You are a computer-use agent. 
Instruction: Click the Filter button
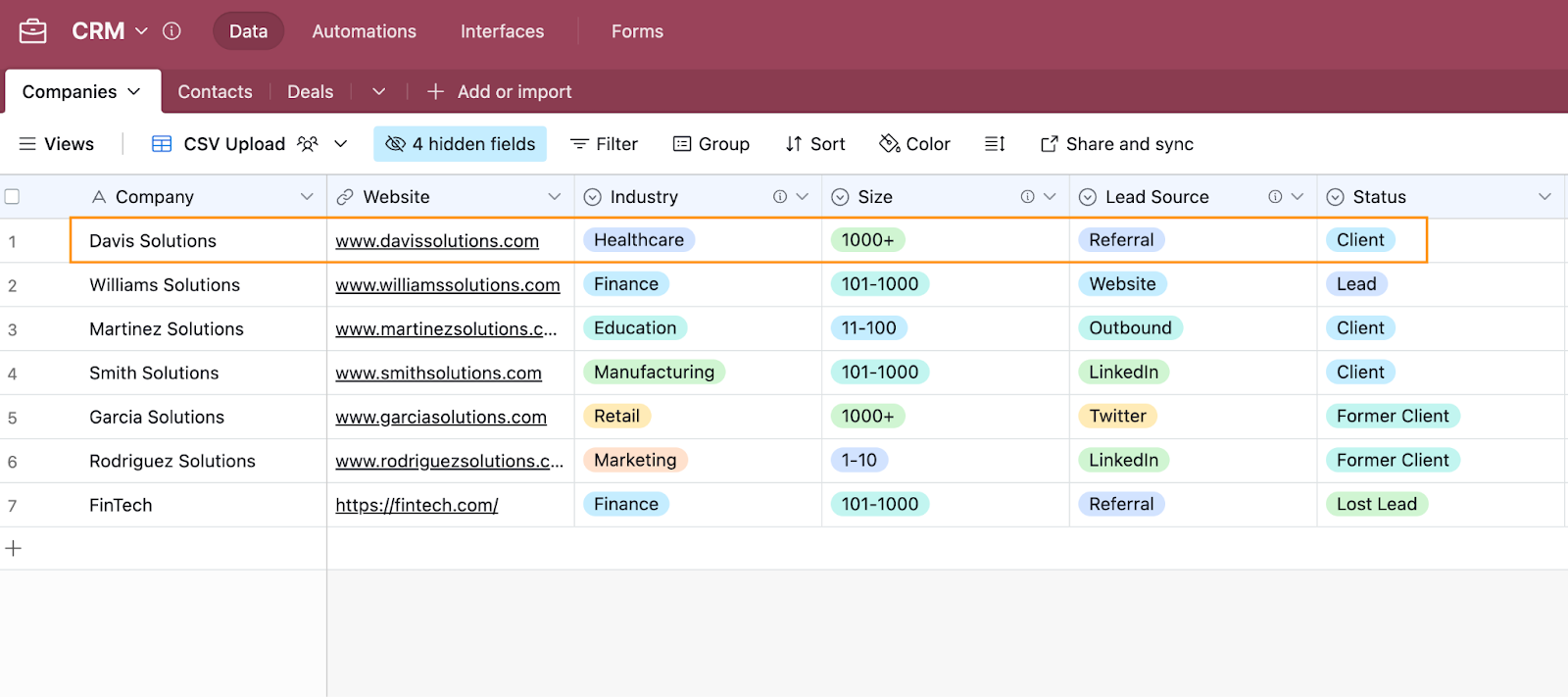pyautogui.click(x=604, y=144)
